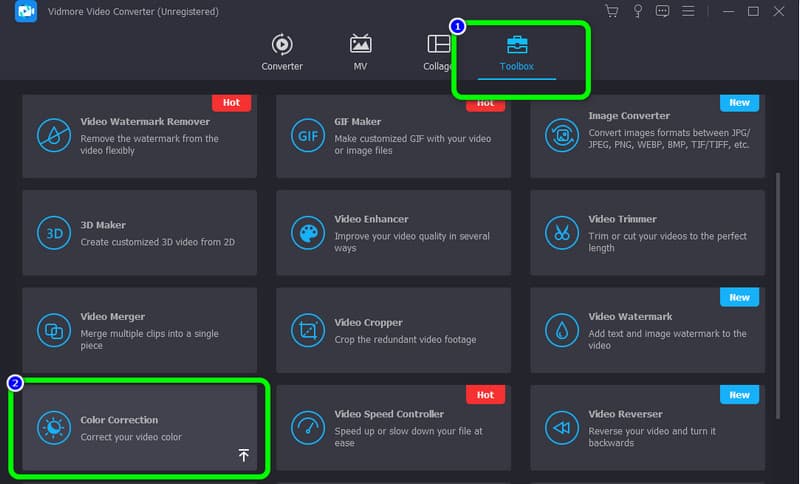Open the Video Reverser rewind icon

[x=560, y=428]
